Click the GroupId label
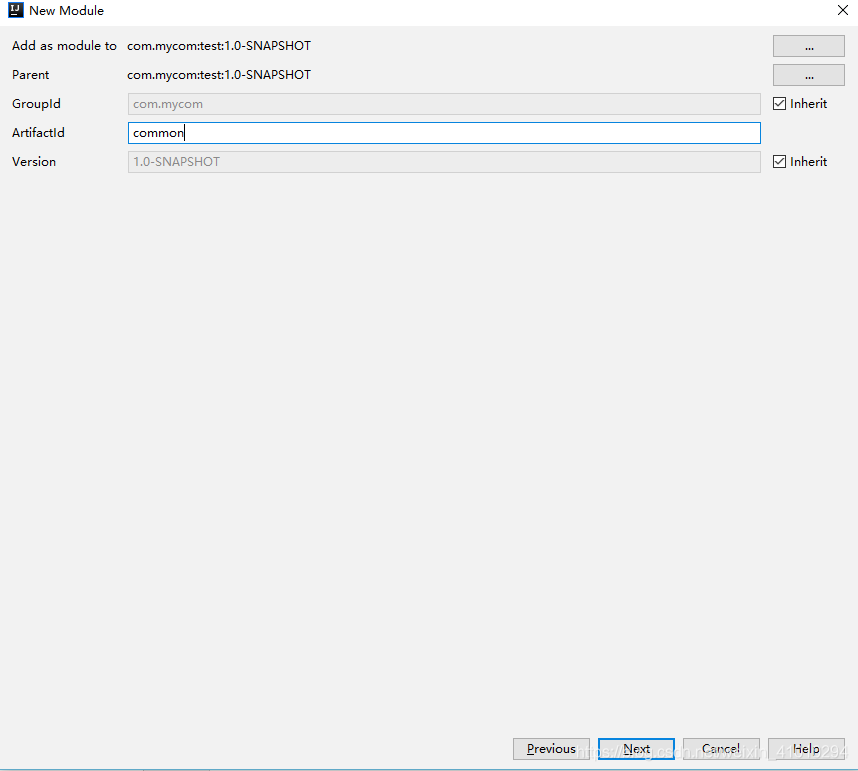 tap(36, 104)
